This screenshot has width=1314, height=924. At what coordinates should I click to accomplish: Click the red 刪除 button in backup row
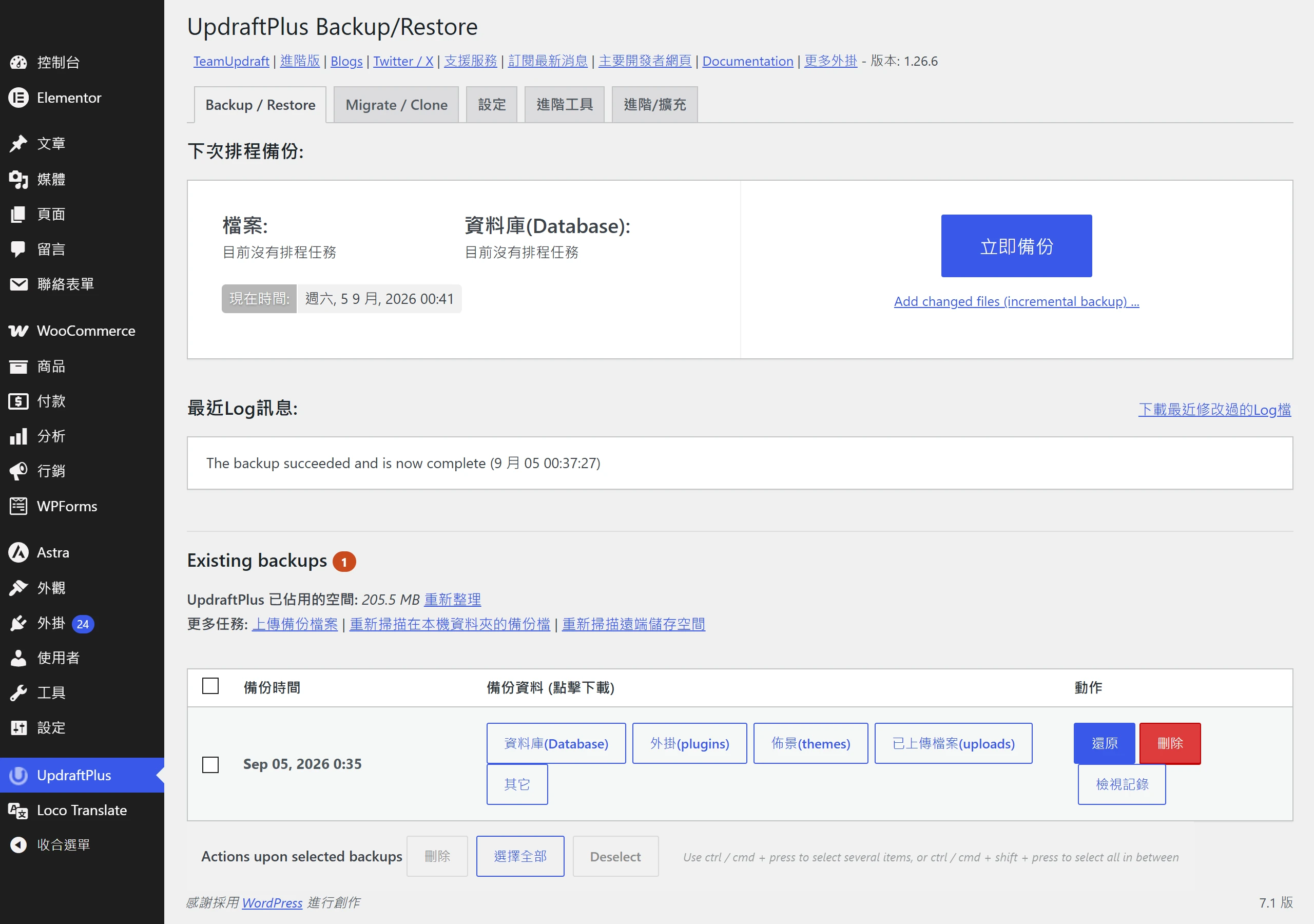coord(1170,743)
